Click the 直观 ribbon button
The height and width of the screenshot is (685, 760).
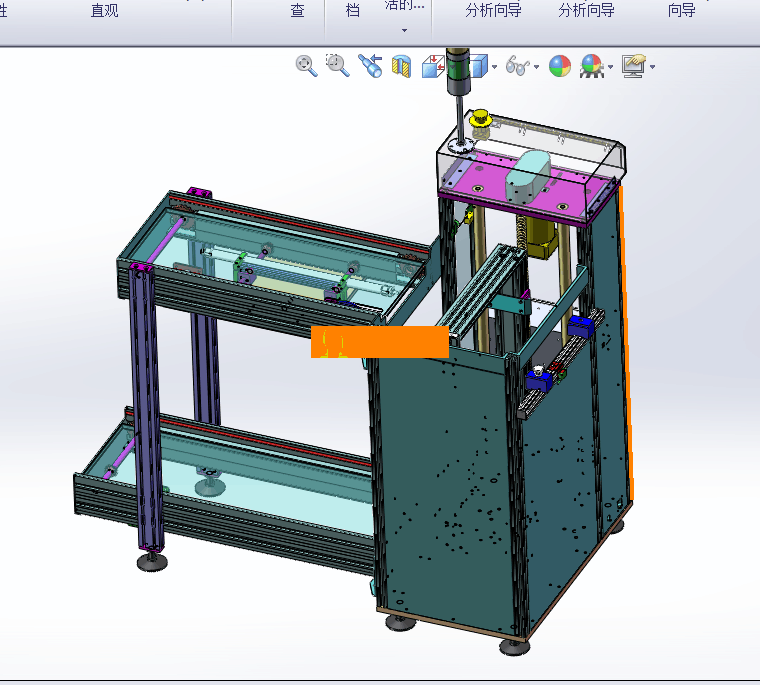pyautogui.click(x=104, y=11)
